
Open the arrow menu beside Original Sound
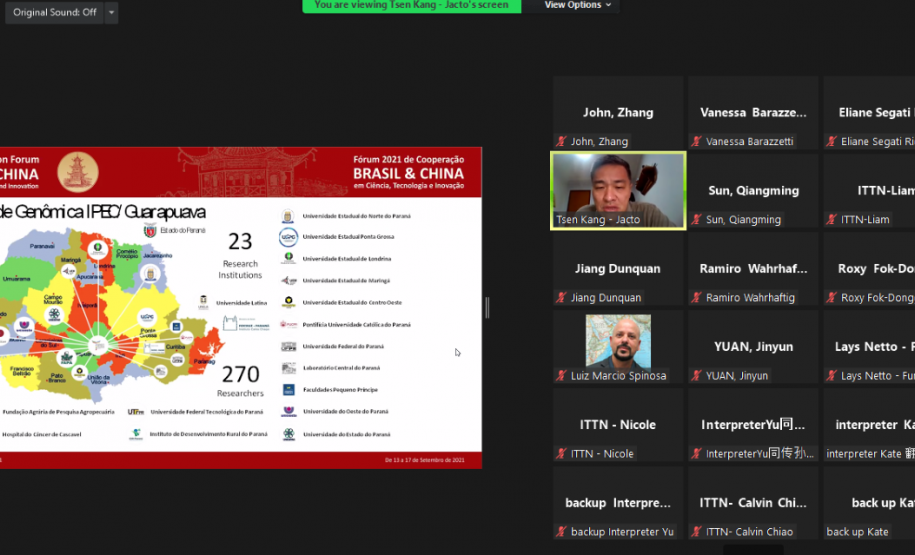[x=111, y=12]
